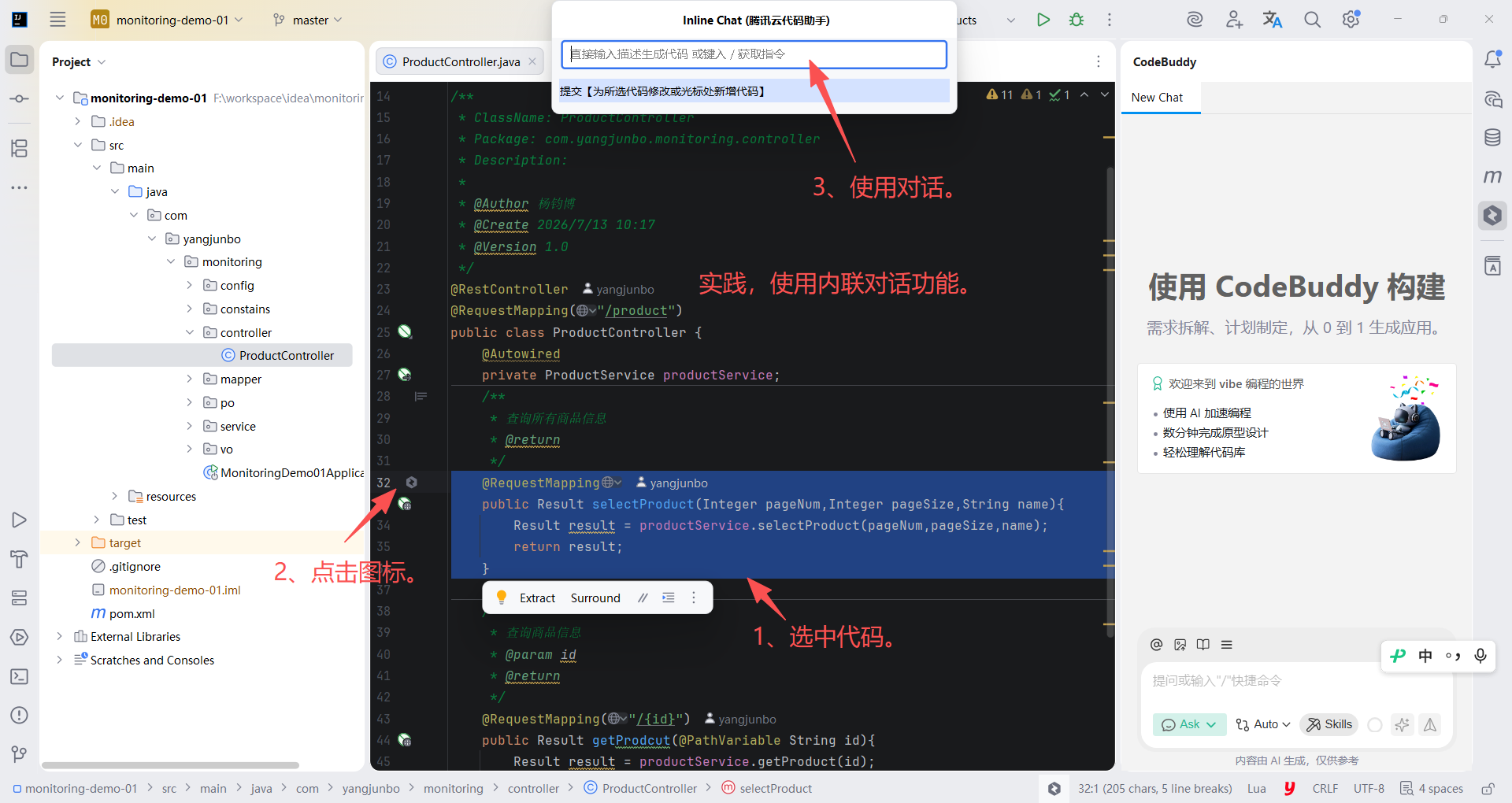Viewport: 1512px width, 803px height.
Task: Click the upload image icon in CodeBuddy chat
Action: tap(1180, 645)
